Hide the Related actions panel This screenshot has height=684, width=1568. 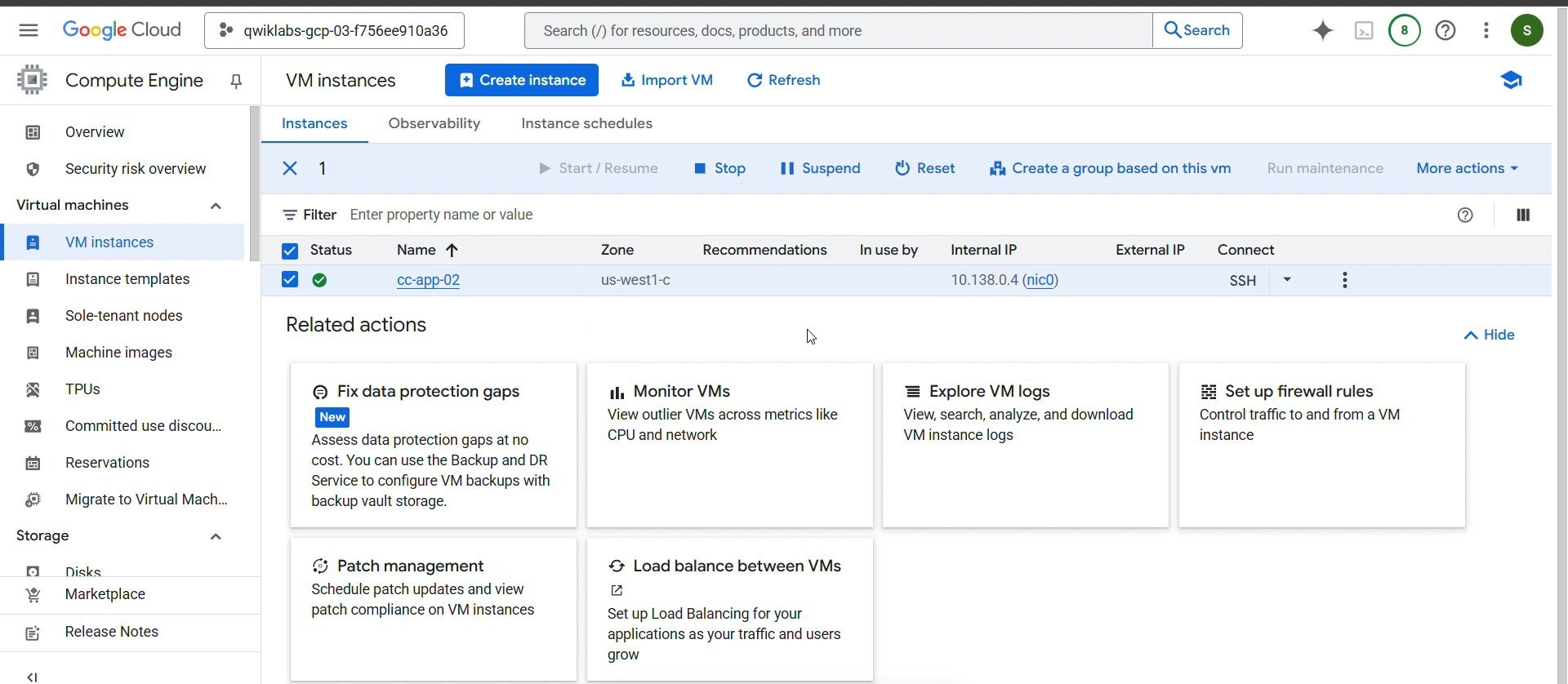point(1489,335)
